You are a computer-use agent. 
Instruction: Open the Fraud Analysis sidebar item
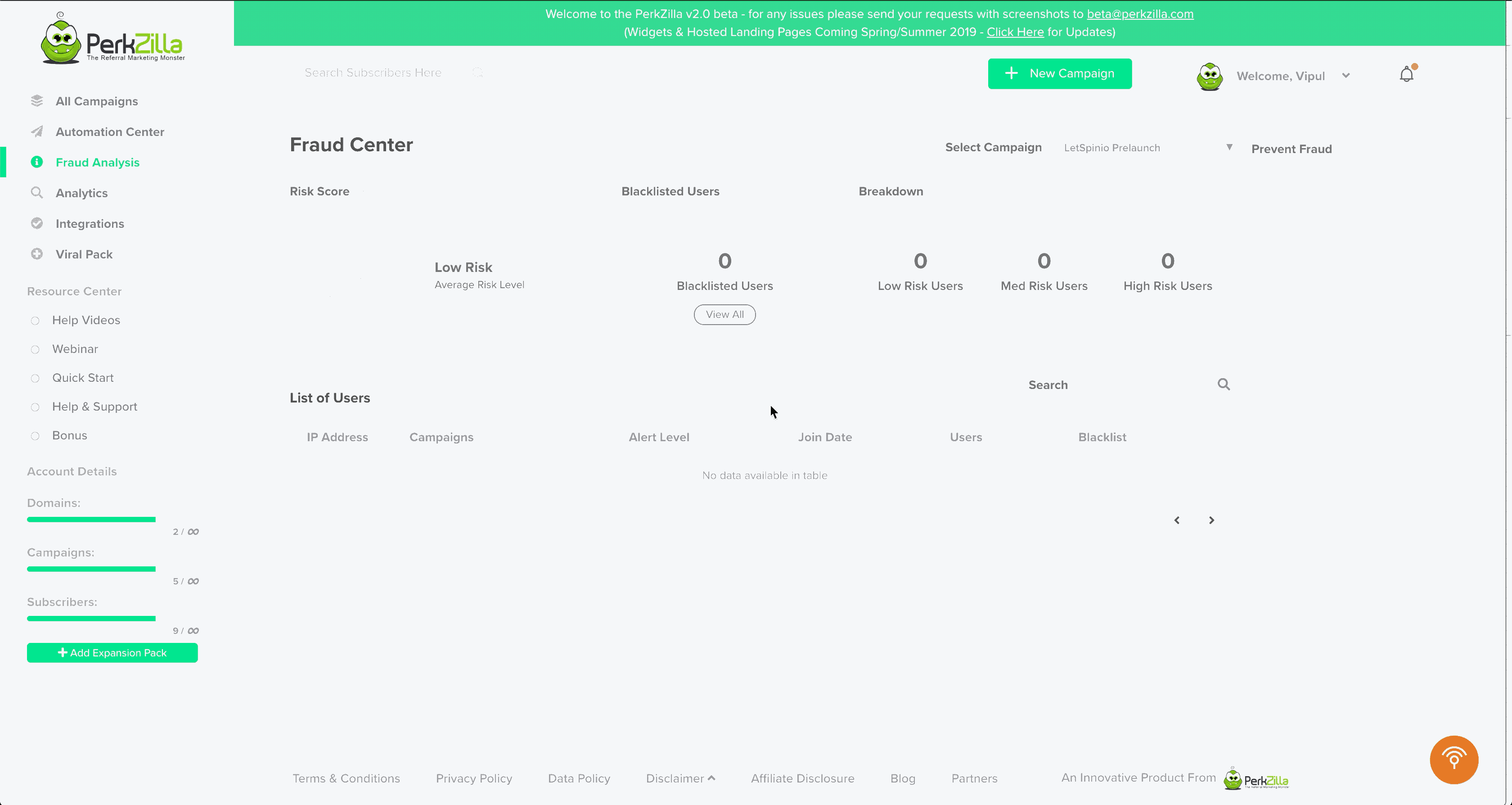[98, 162]
